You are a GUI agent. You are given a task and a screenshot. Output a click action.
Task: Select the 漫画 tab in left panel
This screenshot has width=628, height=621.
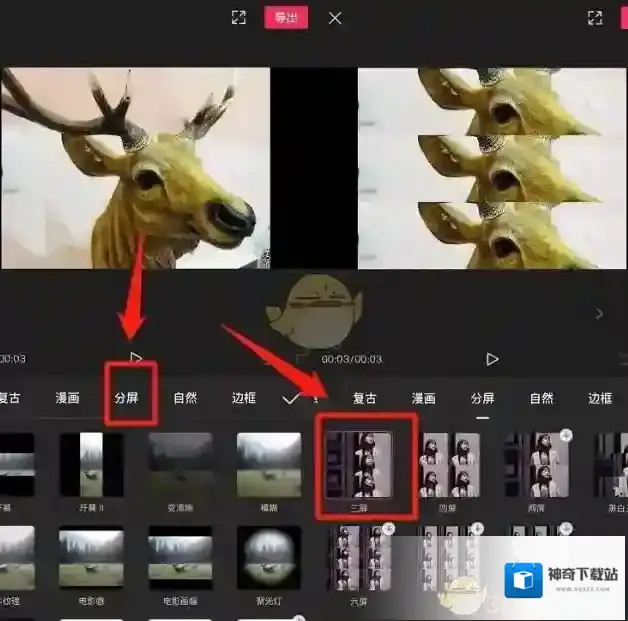(66, 398)
